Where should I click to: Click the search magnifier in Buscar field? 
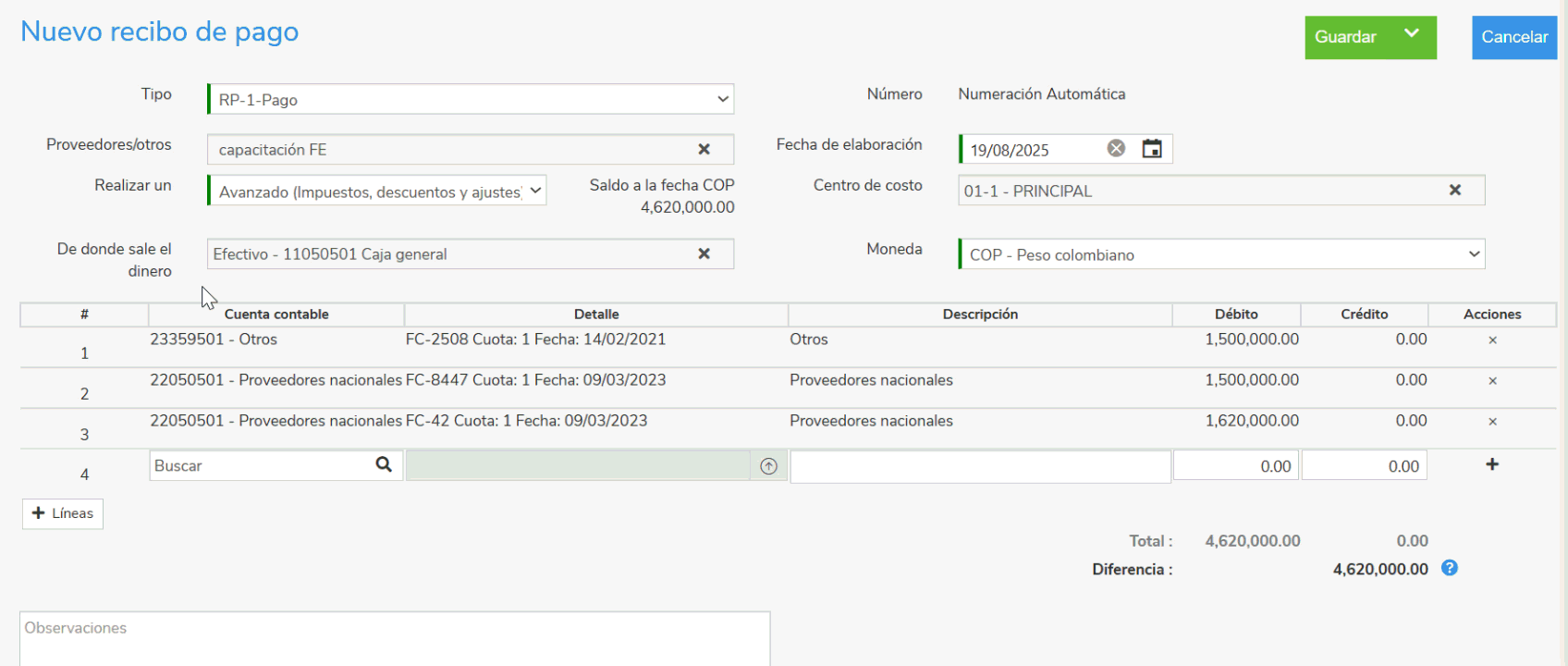click(x=384, y=464)
